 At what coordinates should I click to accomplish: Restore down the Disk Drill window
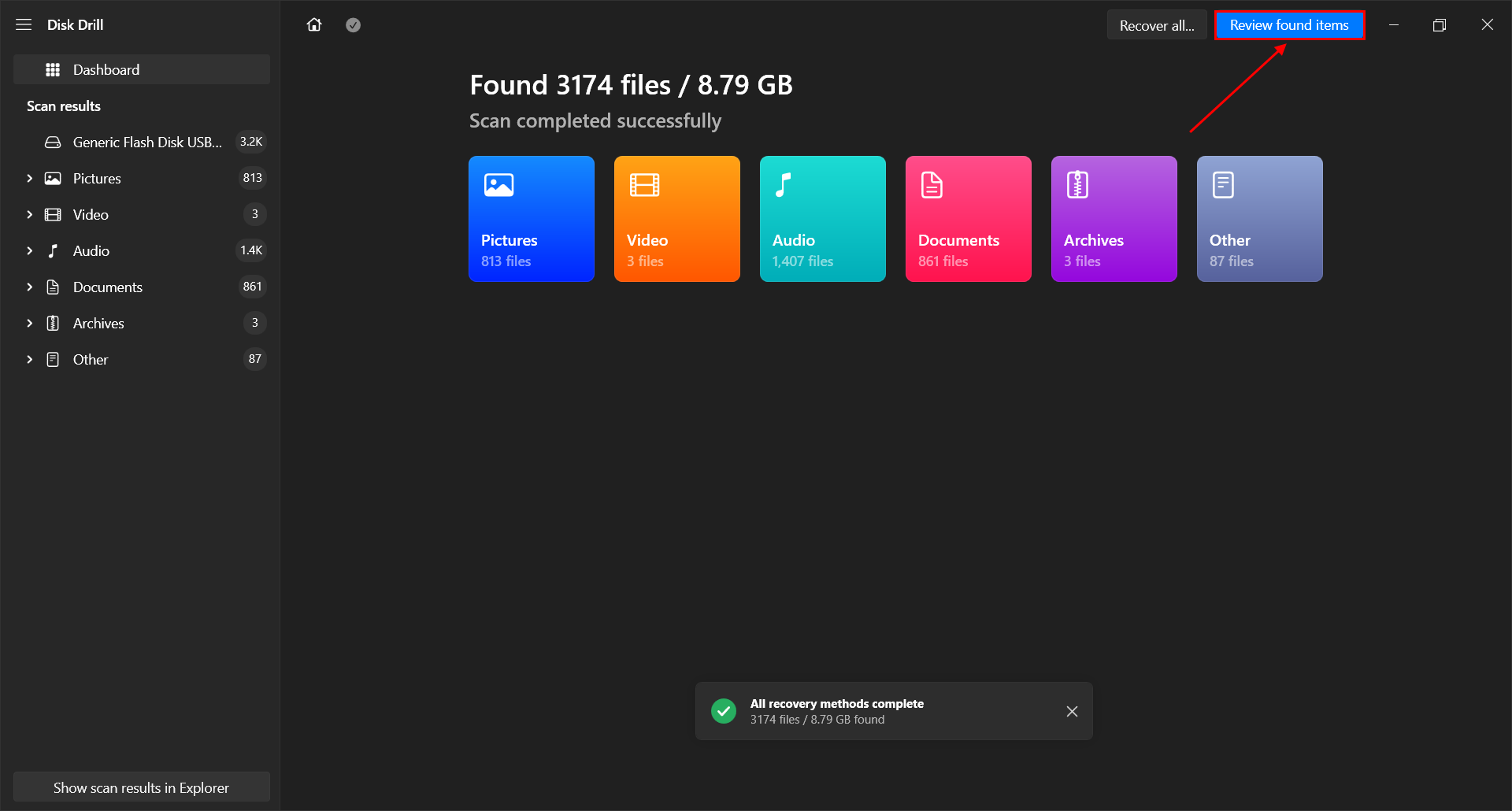click(x=1440, y=25)
